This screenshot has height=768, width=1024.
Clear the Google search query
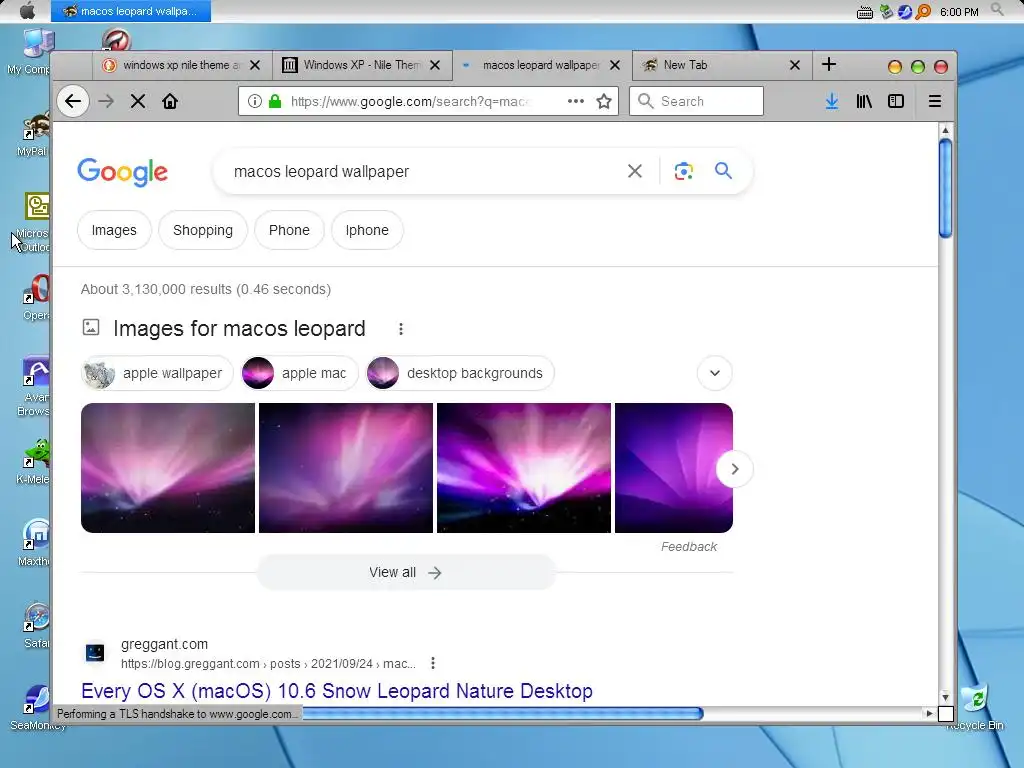pyautogui.click(x=635, y=171)
